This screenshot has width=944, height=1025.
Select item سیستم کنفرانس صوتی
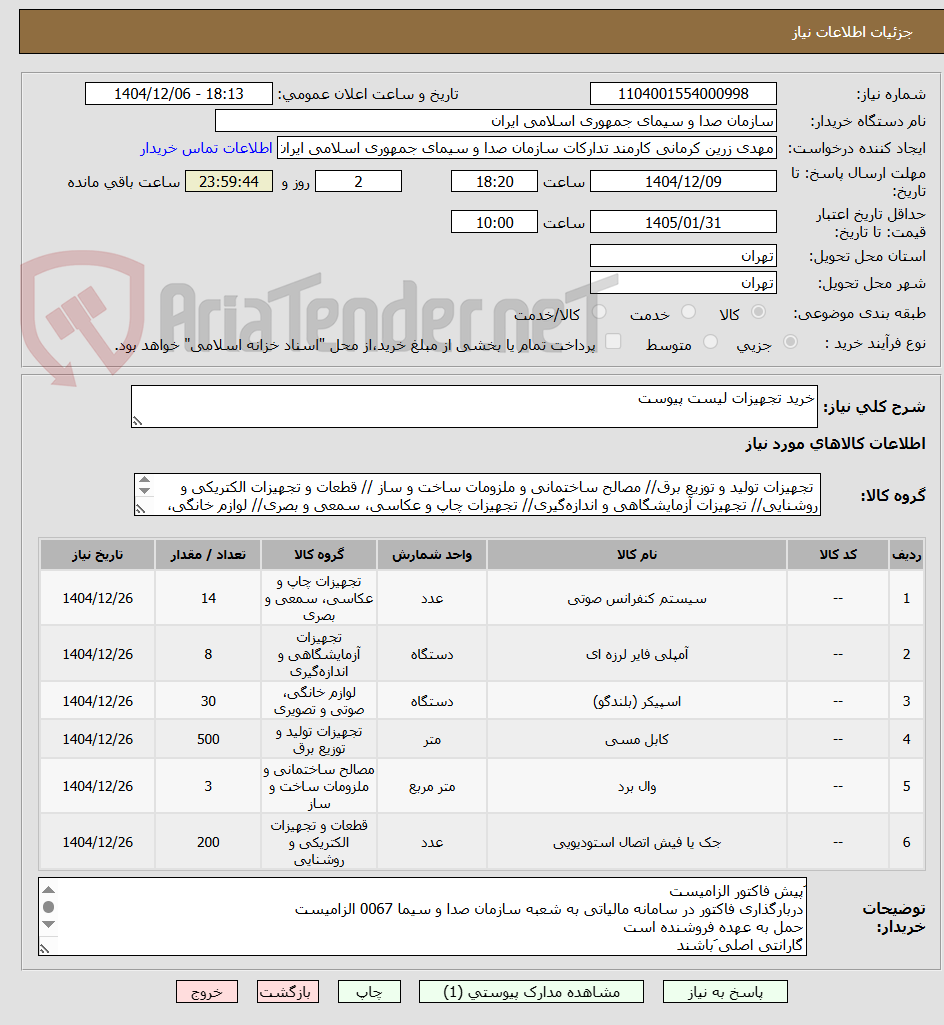(x=637, y=599)
